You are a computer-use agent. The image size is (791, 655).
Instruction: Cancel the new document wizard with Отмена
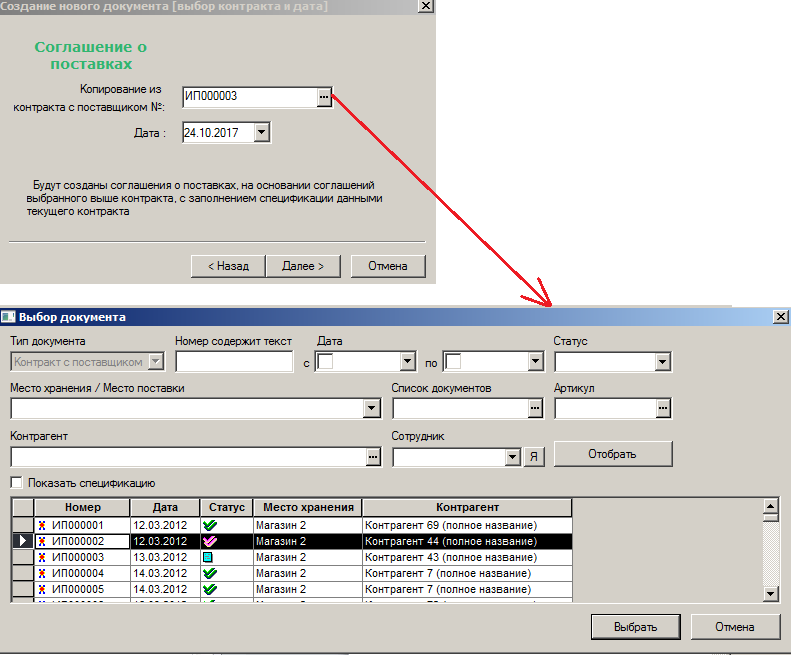tap(388, 266)
